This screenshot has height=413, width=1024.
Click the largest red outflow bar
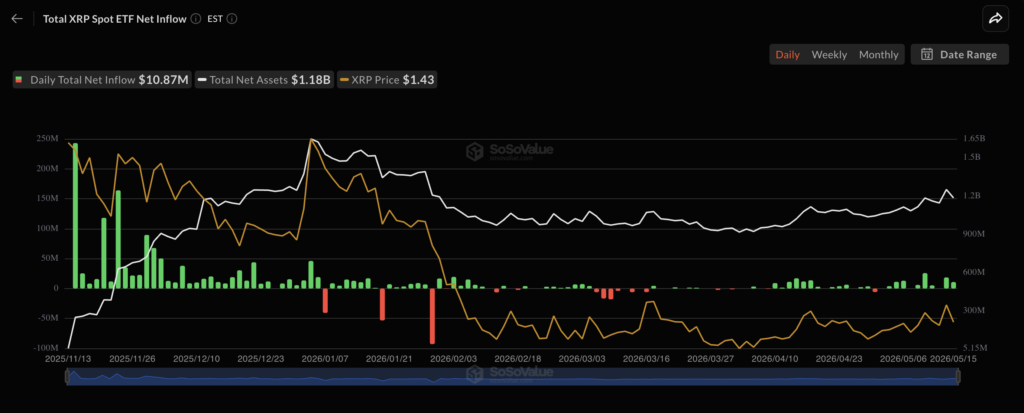click(432, 316)
